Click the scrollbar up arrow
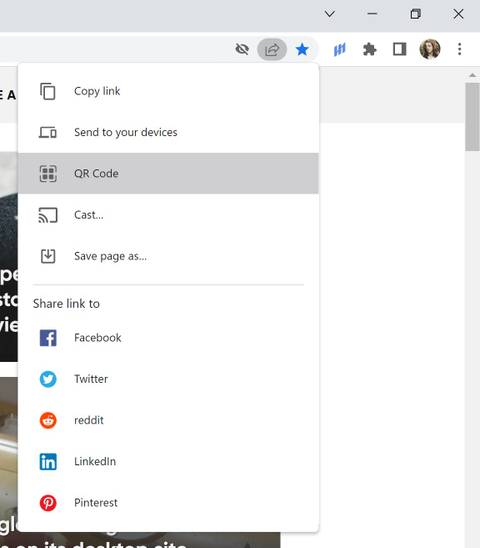 click(472, 75)
